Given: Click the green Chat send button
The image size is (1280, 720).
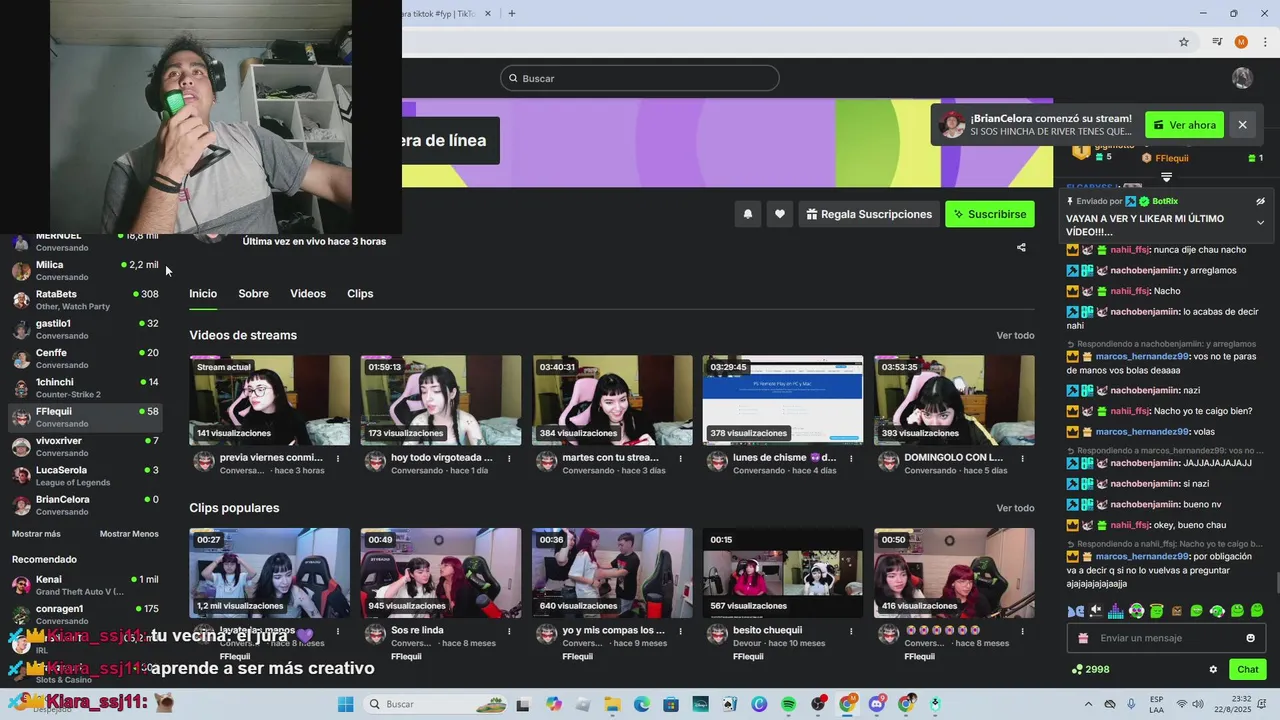Looking at the screenshot, I should 1248,670.
